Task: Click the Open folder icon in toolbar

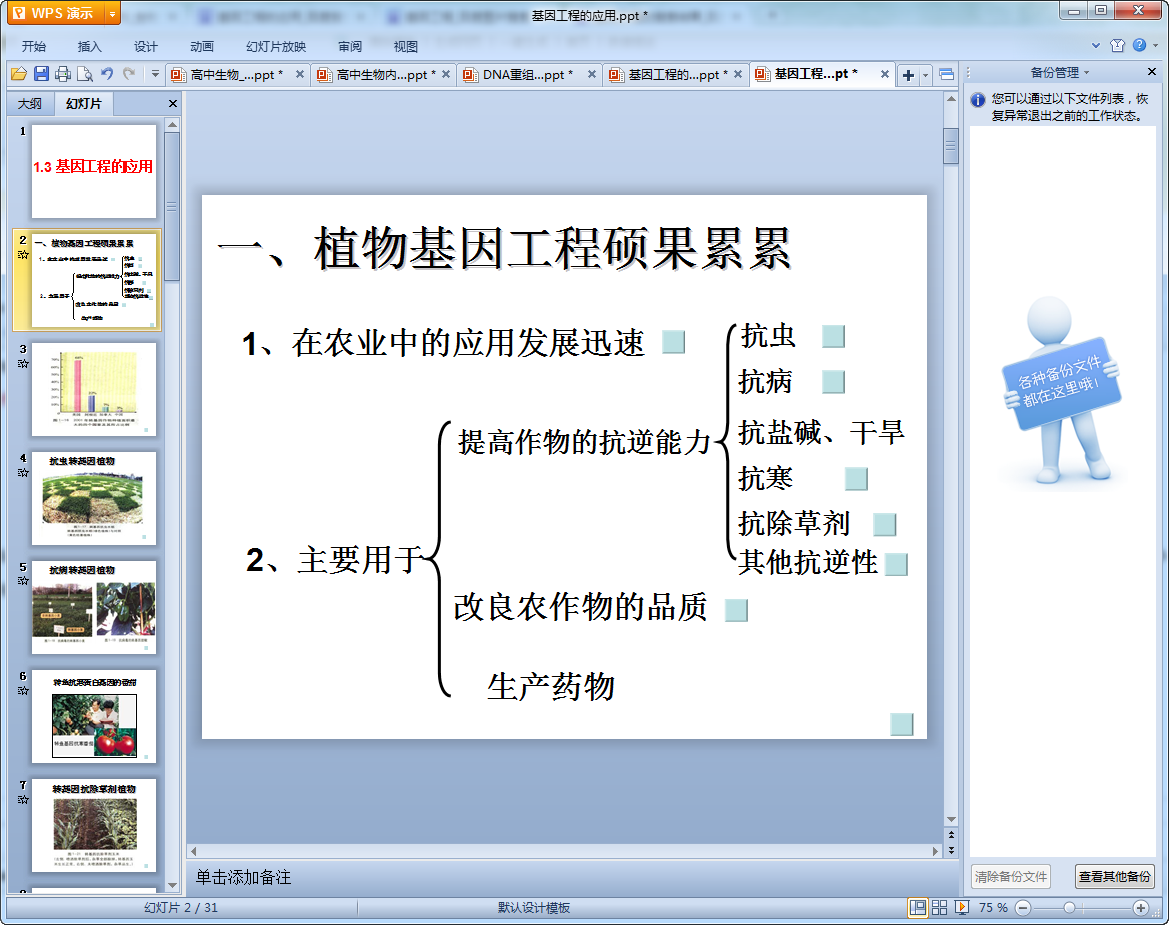Action: point(19,74)
